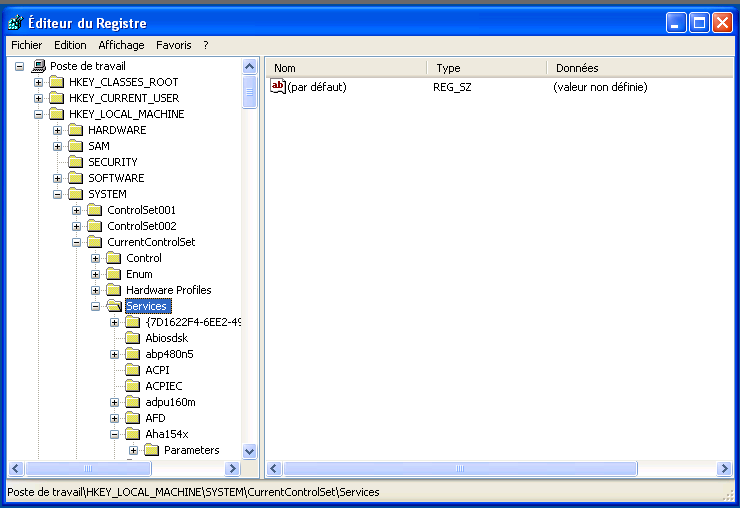Click the values pane scroll-right arrow
Screen dimensions: 740x508
[x=723, y=469]
